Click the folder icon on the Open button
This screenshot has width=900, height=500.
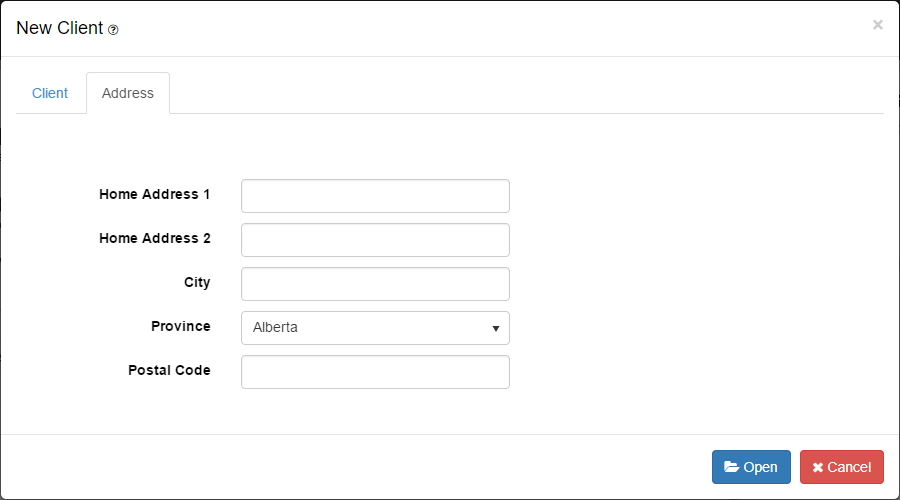732,467
